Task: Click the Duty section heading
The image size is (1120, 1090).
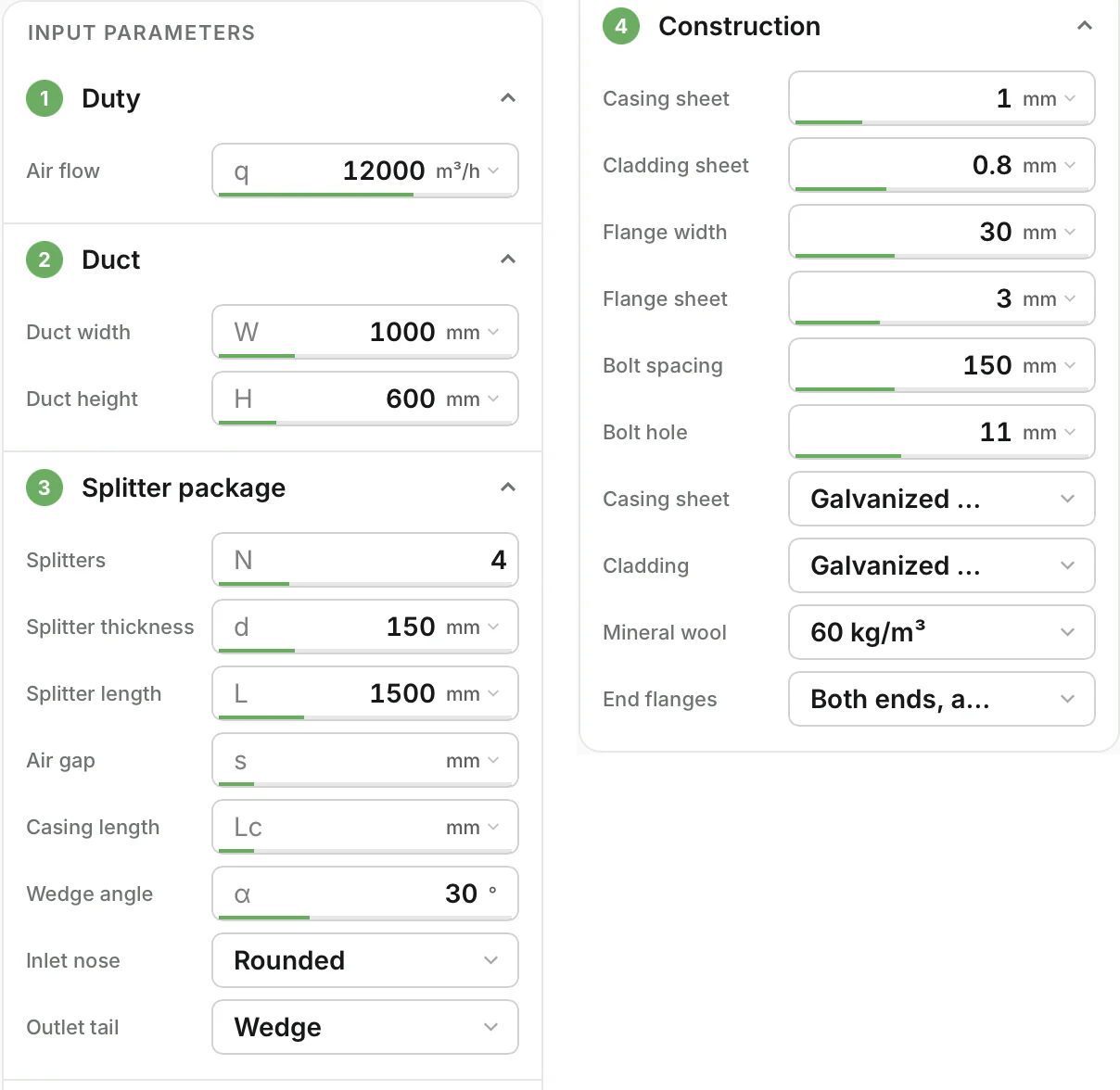Action: point(111,98)
